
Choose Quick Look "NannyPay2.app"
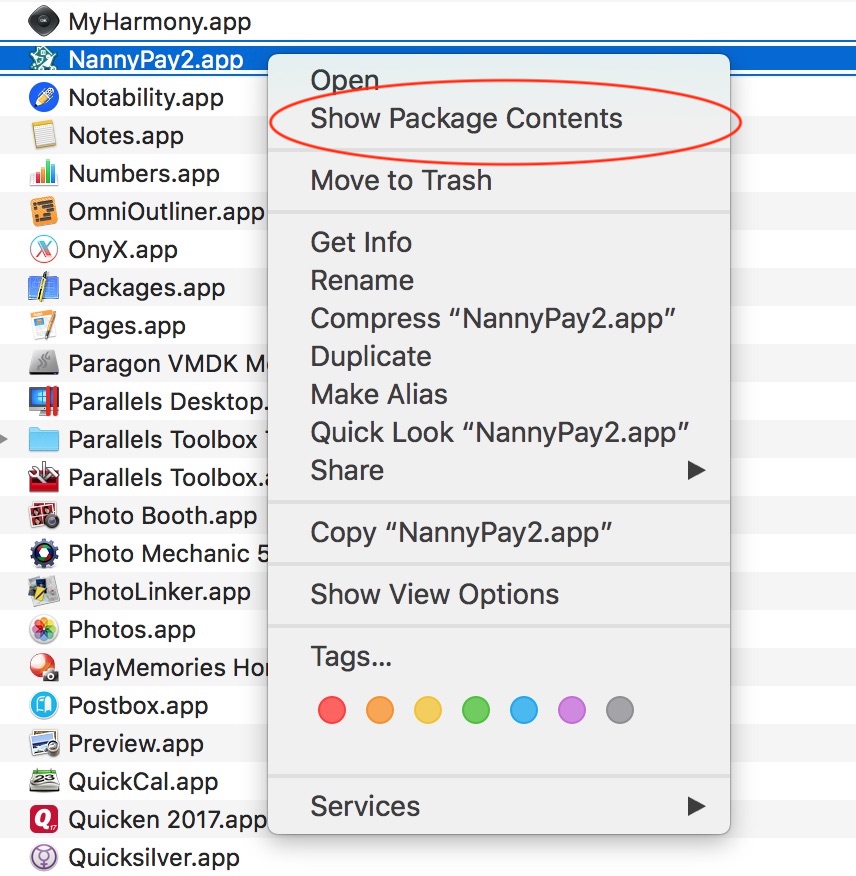(500, 433)
